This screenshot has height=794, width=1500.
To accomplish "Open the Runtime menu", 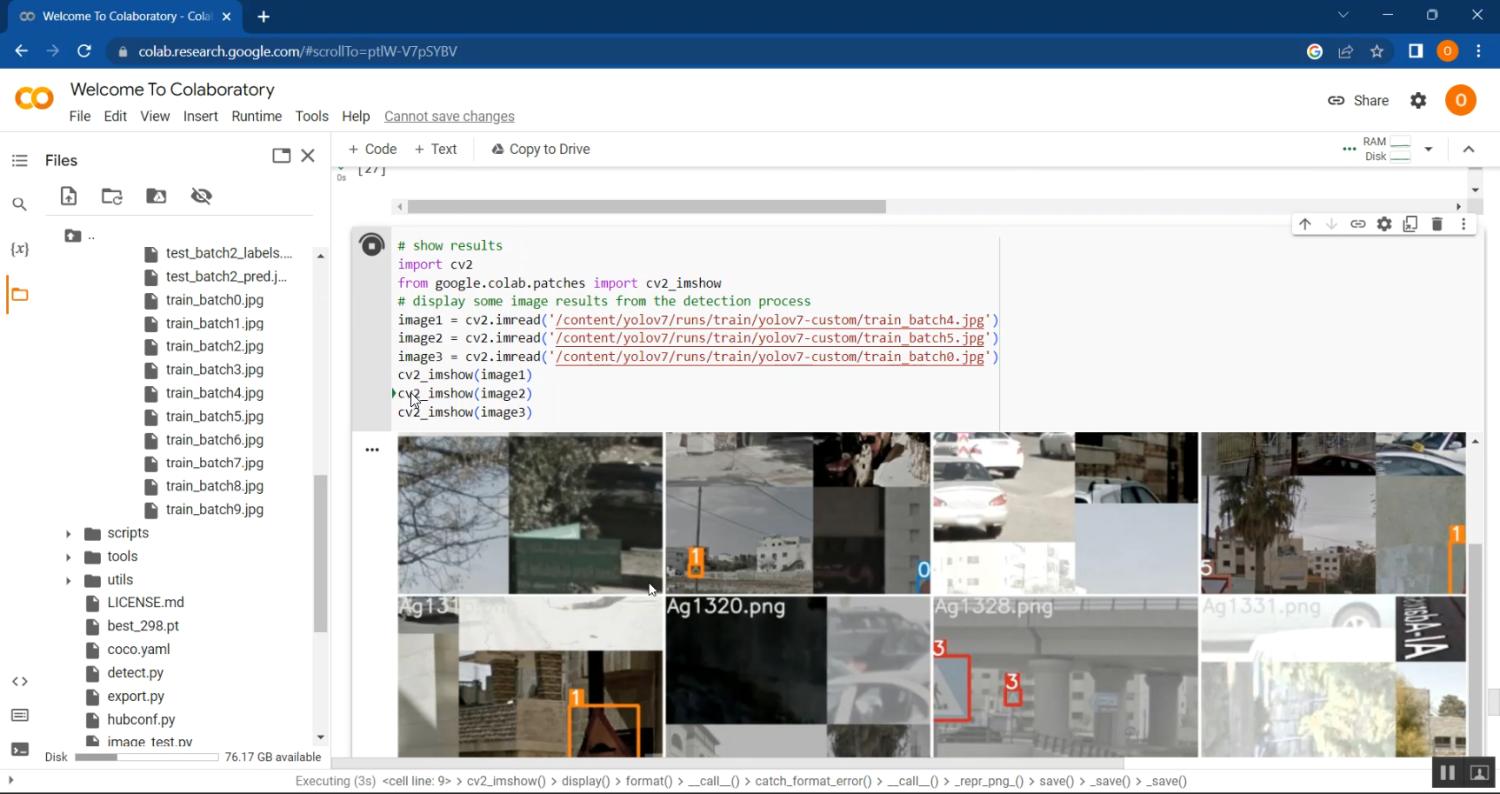I will 256,116.
